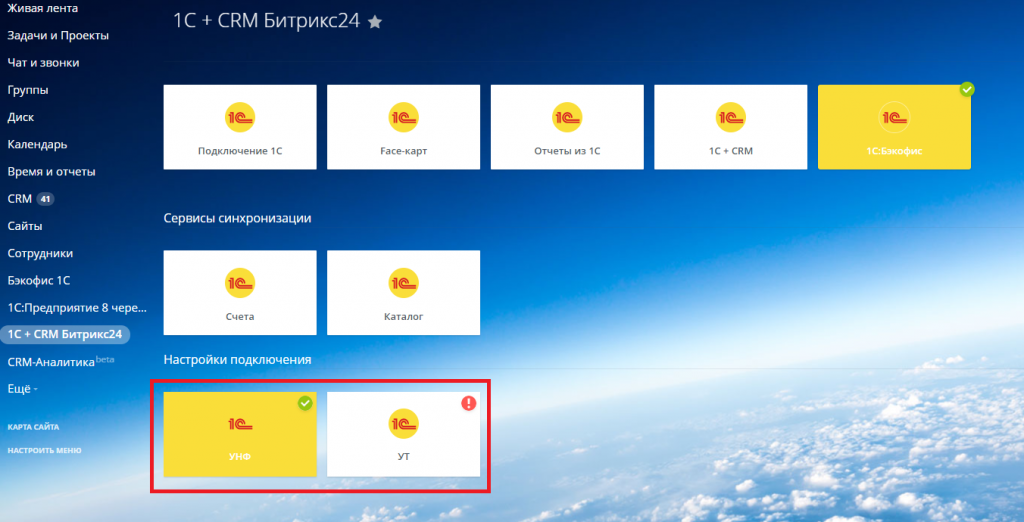The image size is (1024, 522).
Task: Select Группы in the left menu
Action: (28, 90)
